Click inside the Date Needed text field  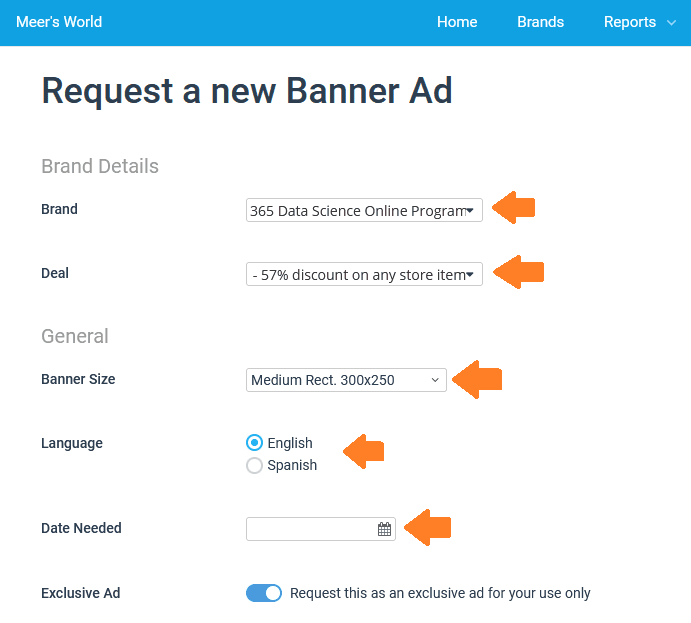pyautogui.click(x=310, y=529)
